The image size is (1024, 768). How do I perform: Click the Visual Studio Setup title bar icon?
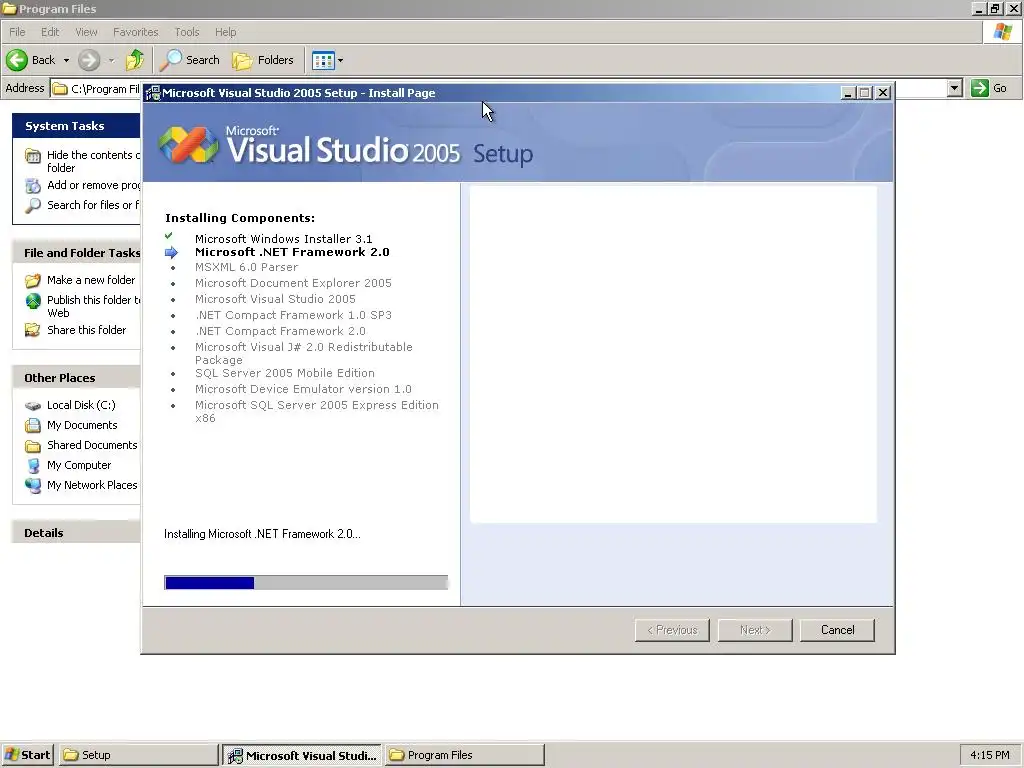pyautogui.click(x=153, y=93)
